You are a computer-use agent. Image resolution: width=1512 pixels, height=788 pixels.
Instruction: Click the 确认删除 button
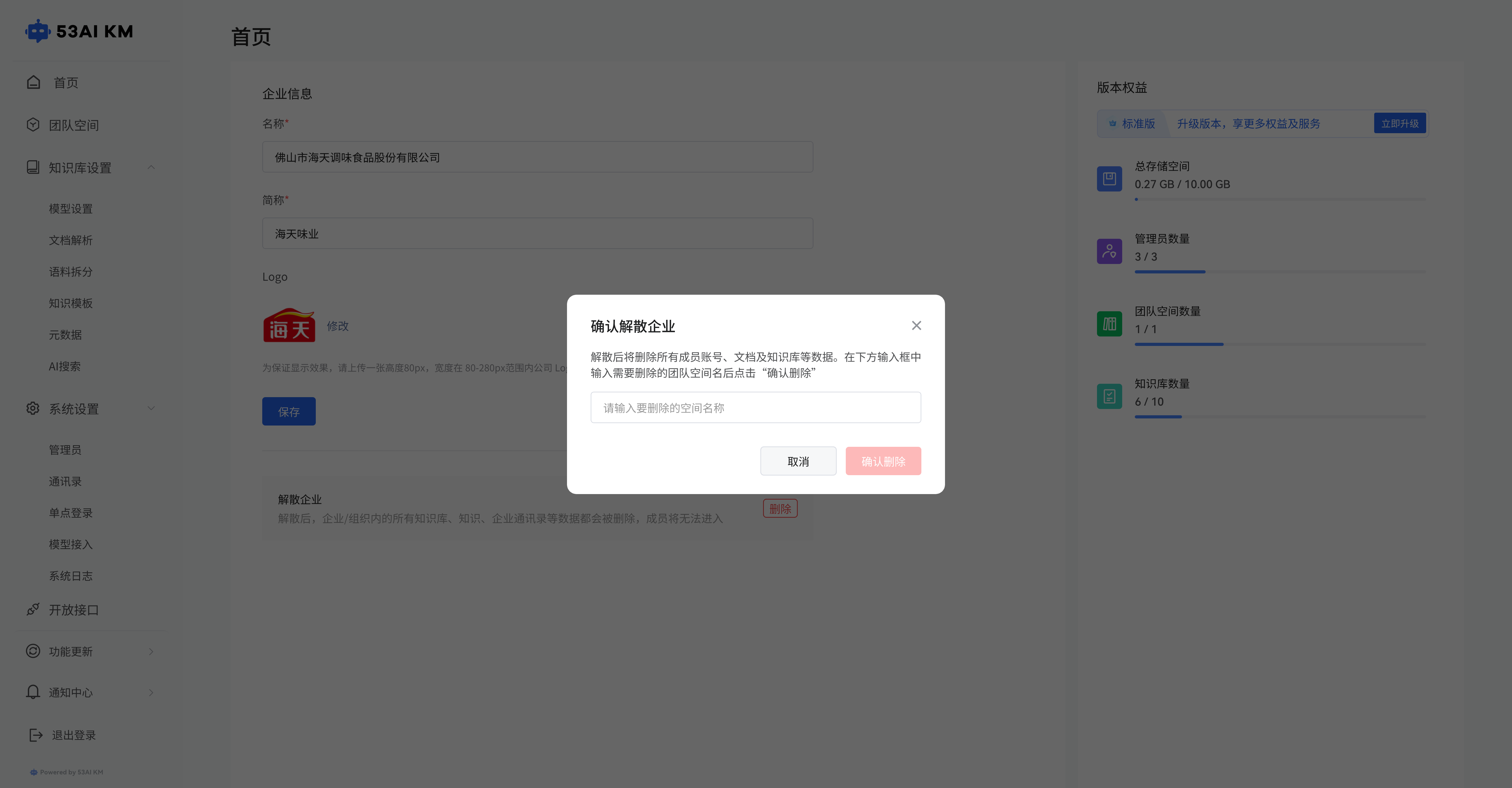(883, 461)
